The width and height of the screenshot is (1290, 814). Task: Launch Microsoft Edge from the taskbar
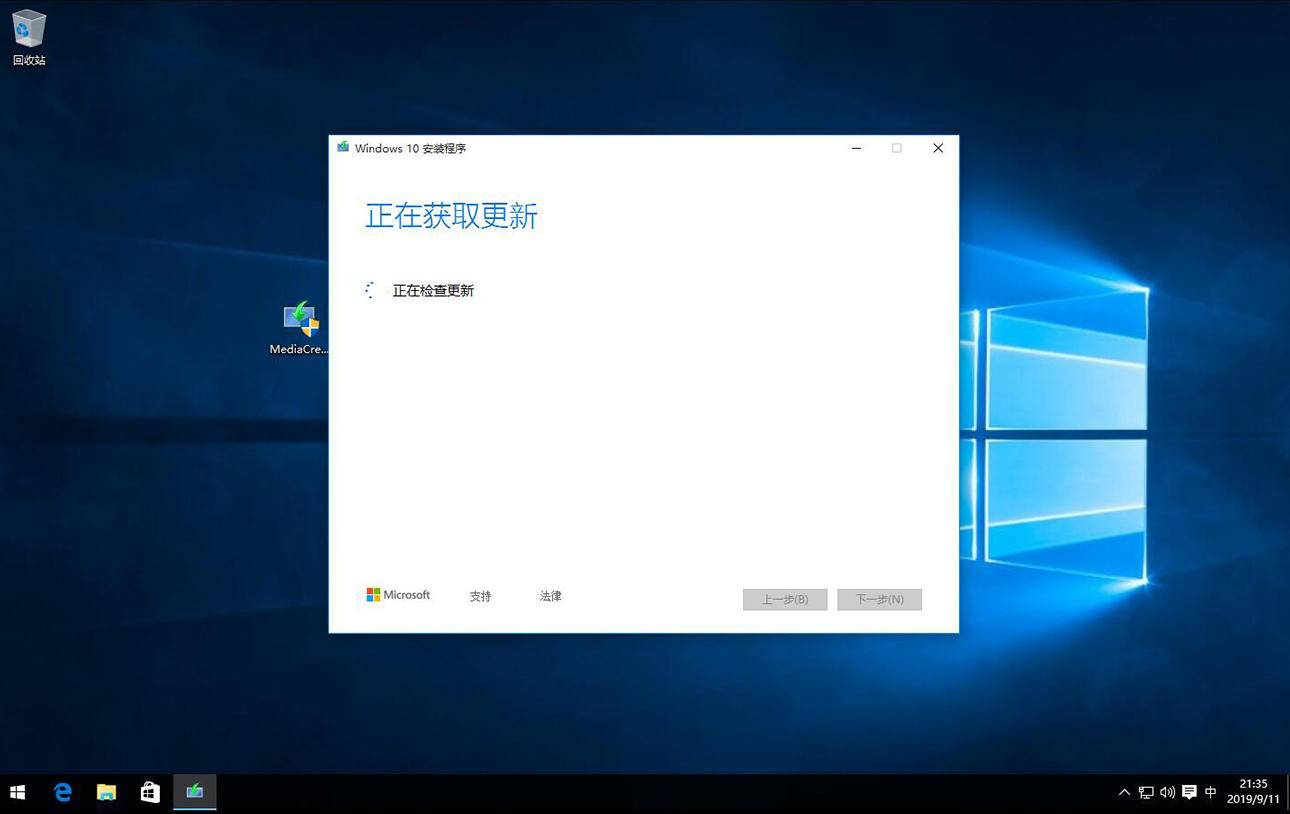click(x=62, y=792)
